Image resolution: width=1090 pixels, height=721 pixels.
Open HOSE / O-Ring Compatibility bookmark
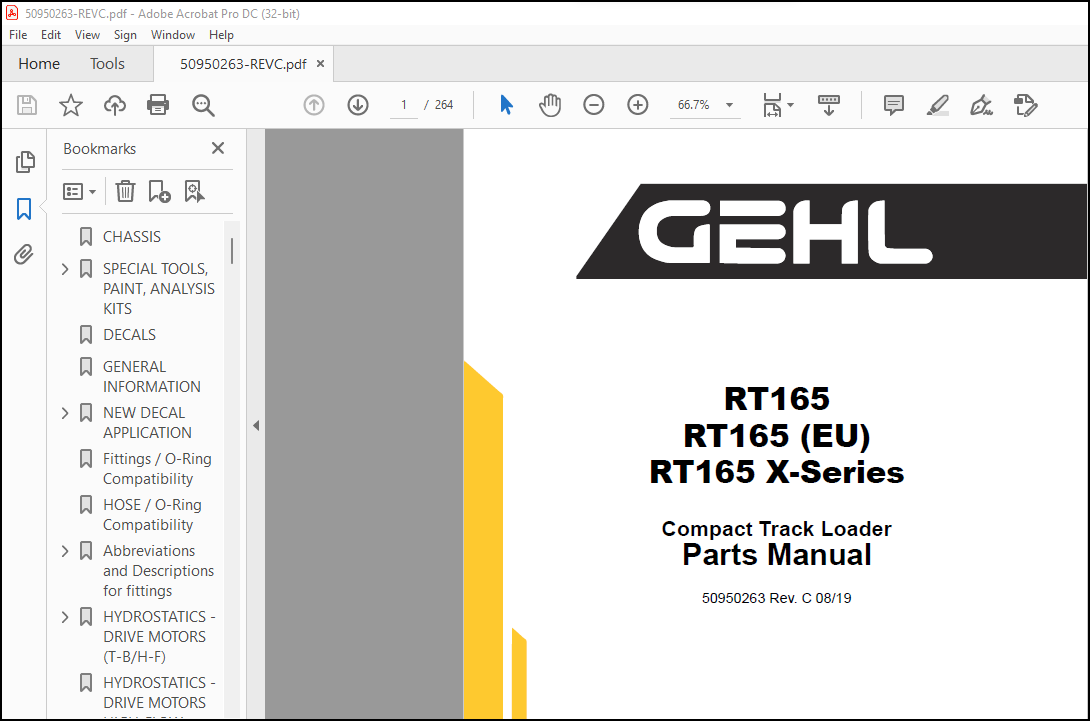click(x=152, y=515)
